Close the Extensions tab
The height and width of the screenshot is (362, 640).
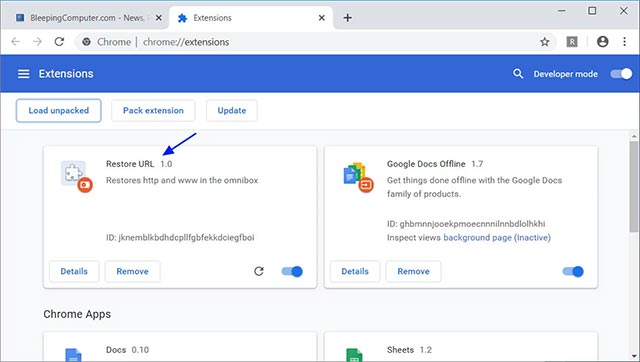point(322,18)
